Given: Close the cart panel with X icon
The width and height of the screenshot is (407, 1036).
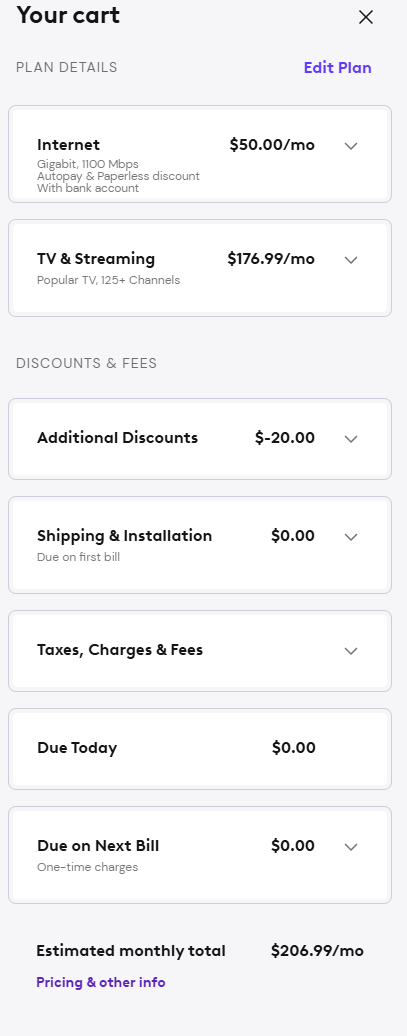Looking at the screenshot, I should tap(366, 17).
